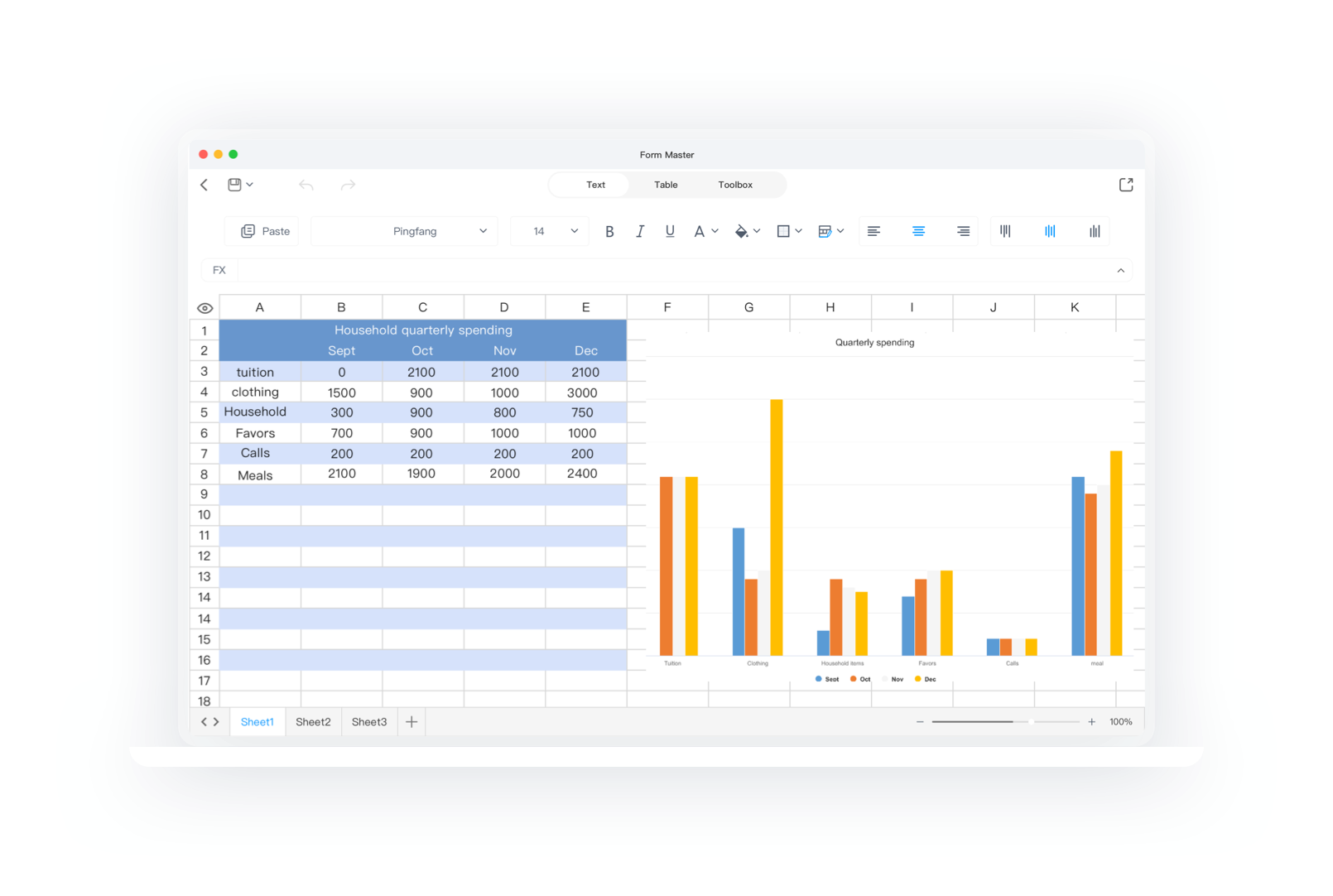
Task: Open the cell borders icon
Action: (x=784, y=231)
